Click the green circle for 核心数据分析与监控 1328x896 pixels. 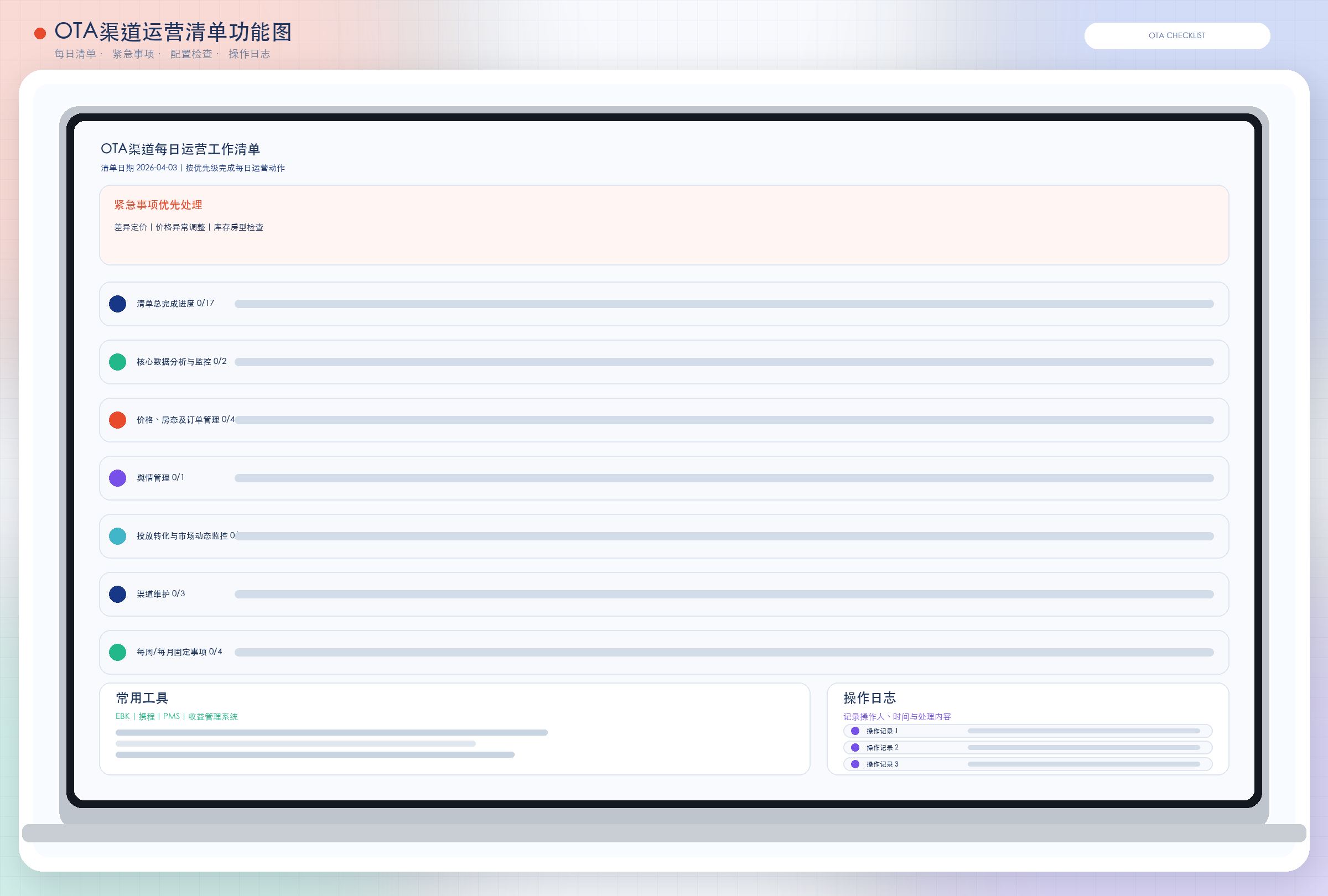(118, 362)
